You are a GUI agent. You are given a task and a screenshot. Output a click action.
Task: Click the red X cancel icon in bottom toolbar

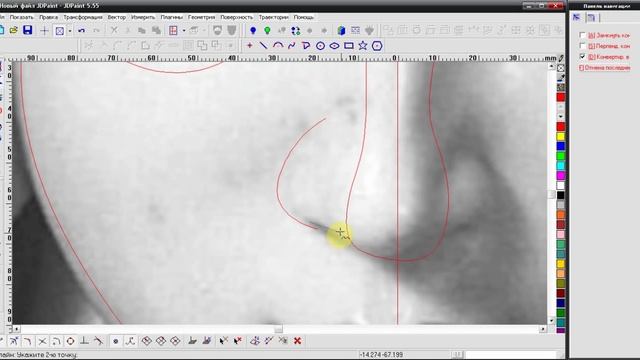pos(298,341)
